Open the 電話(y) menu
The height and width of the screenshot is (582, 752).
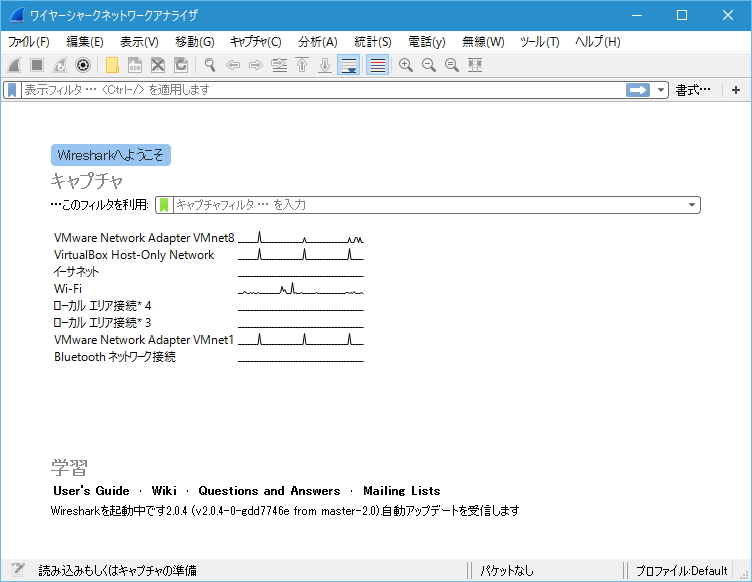[427, 42]
